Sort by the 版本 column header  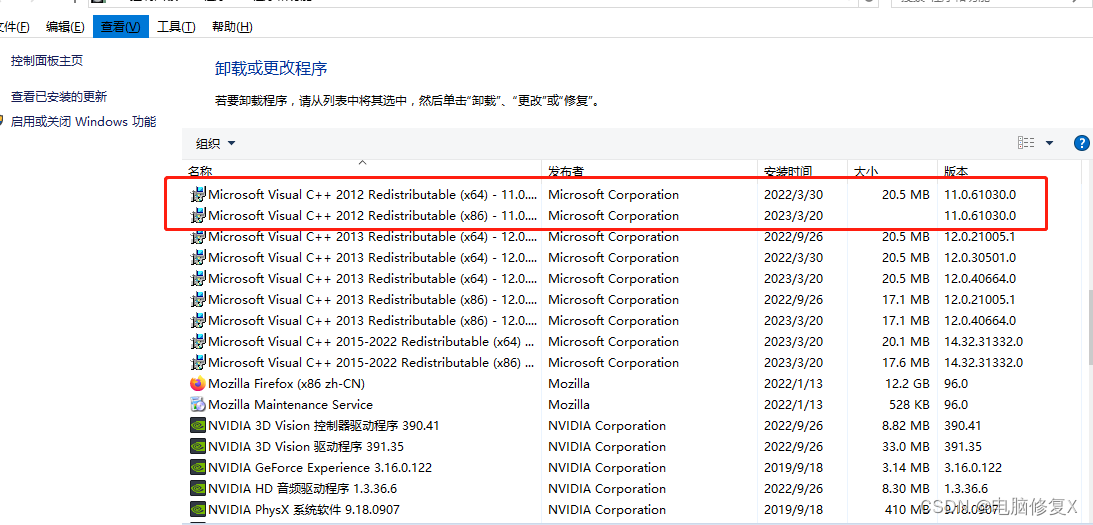pyautogui.click(x=956, y=171)
